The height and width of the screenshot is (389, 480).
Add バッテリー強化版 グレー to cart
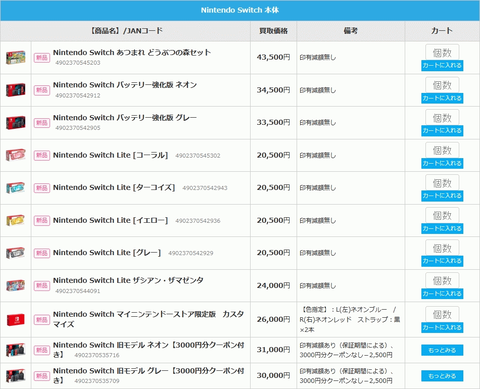442,131
